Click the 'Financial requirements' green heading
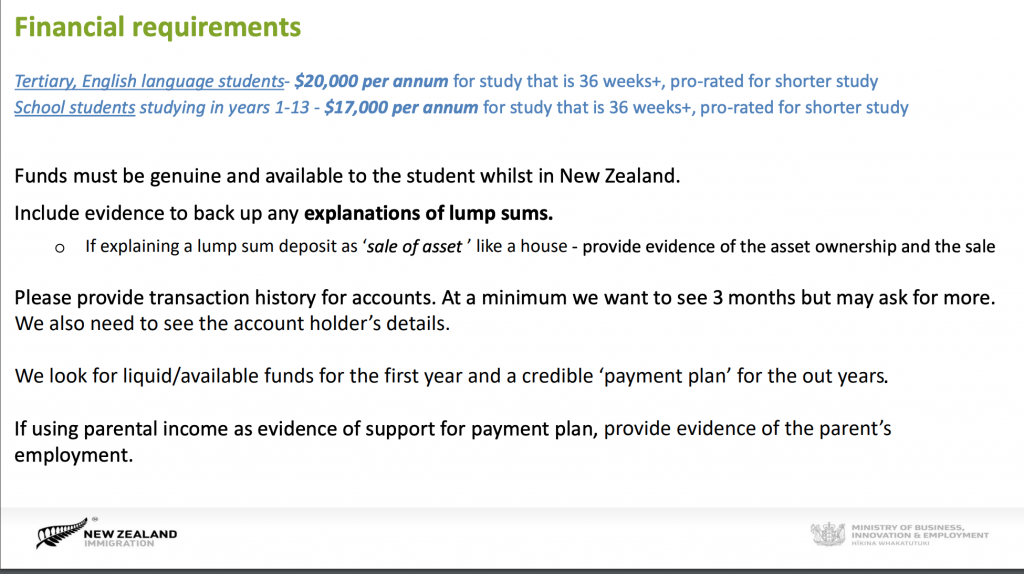The width and height of the screenshot is (1024, 574). point(158,26)
